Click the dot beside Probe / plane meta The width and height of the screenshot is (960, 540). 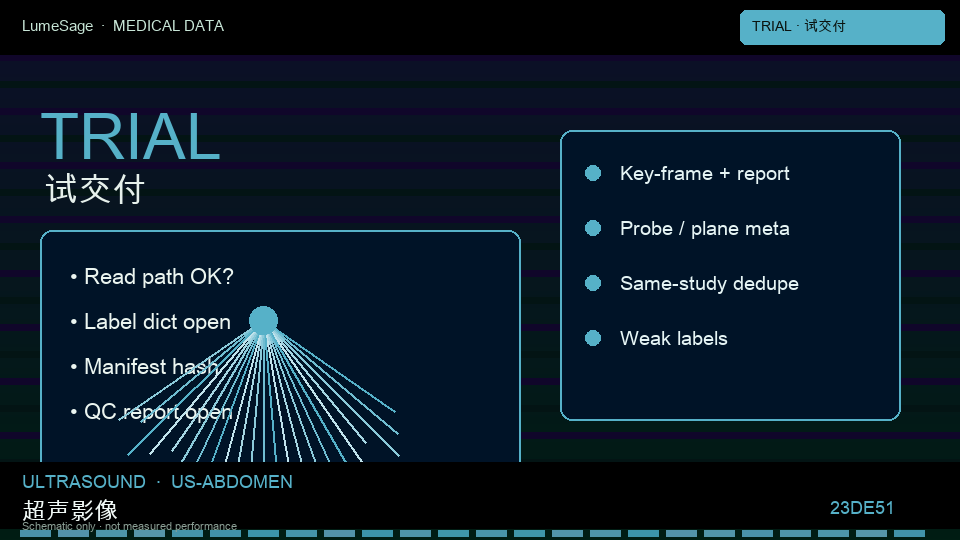tap(593, 228)
